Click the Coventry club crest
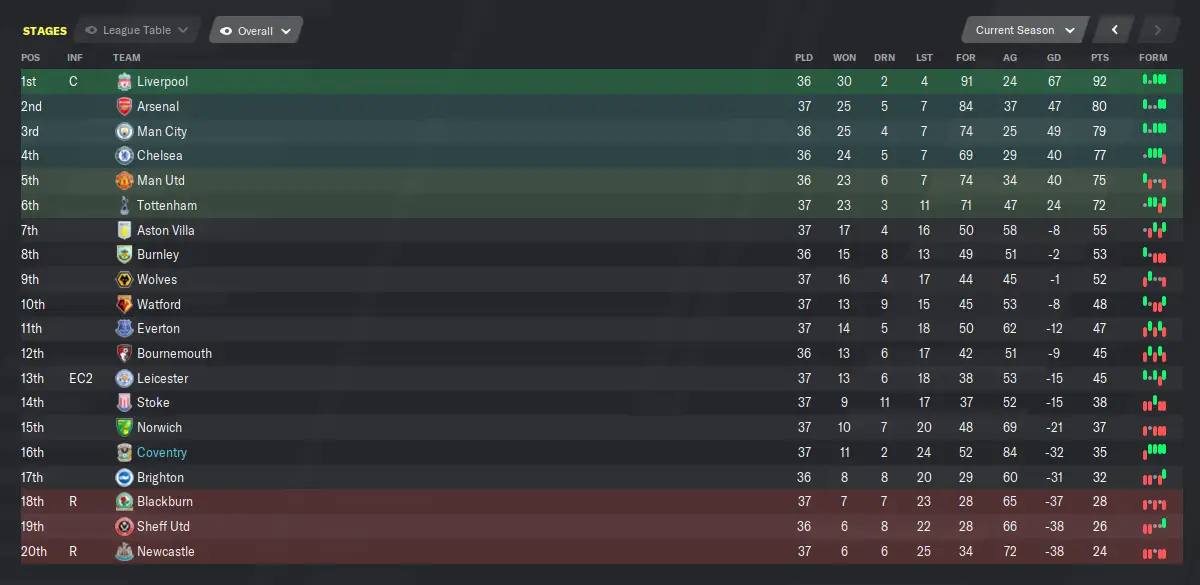 coord(124,452)
